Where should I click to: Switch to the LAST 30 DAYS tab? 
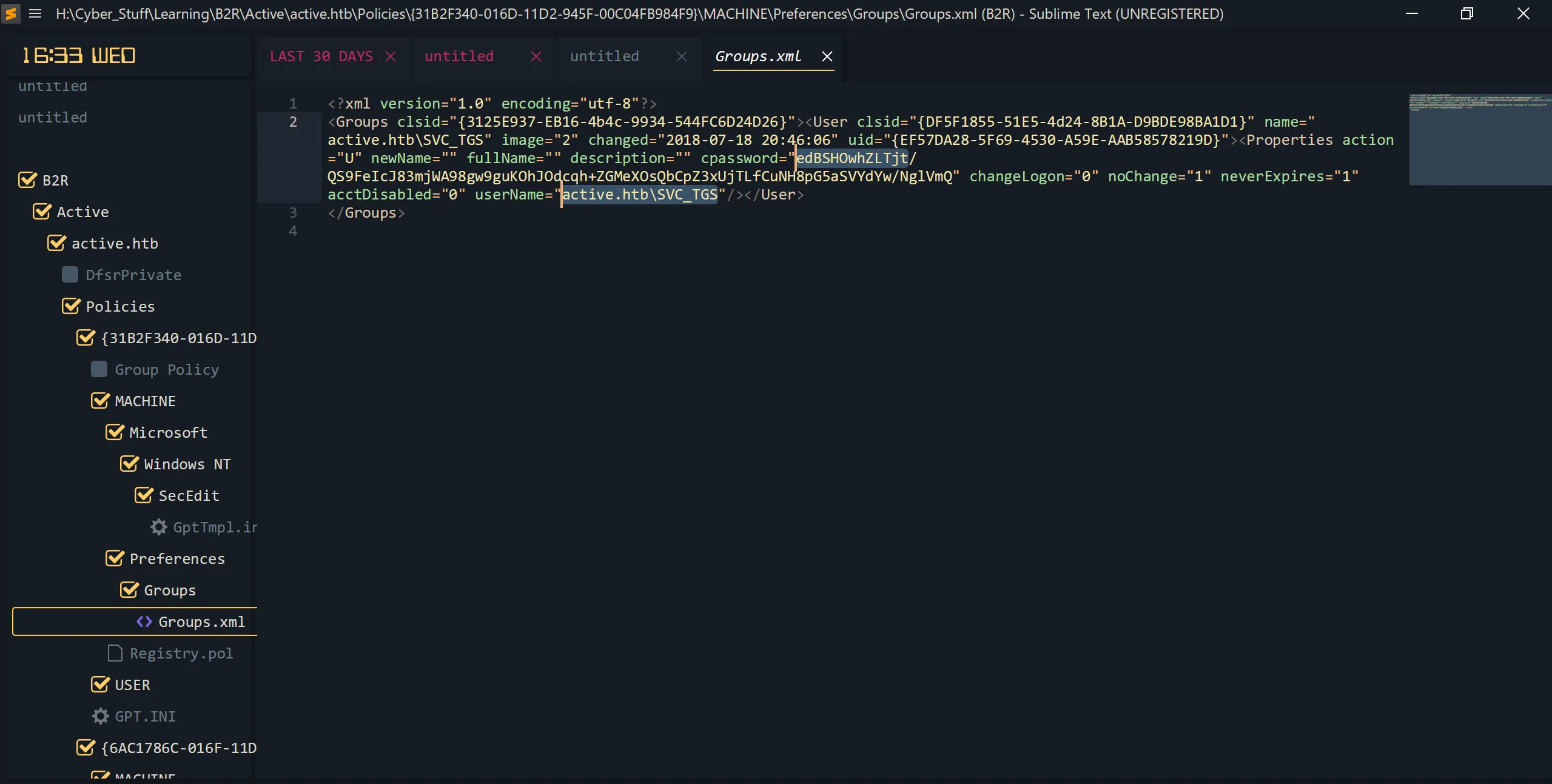tap(321, 56)
